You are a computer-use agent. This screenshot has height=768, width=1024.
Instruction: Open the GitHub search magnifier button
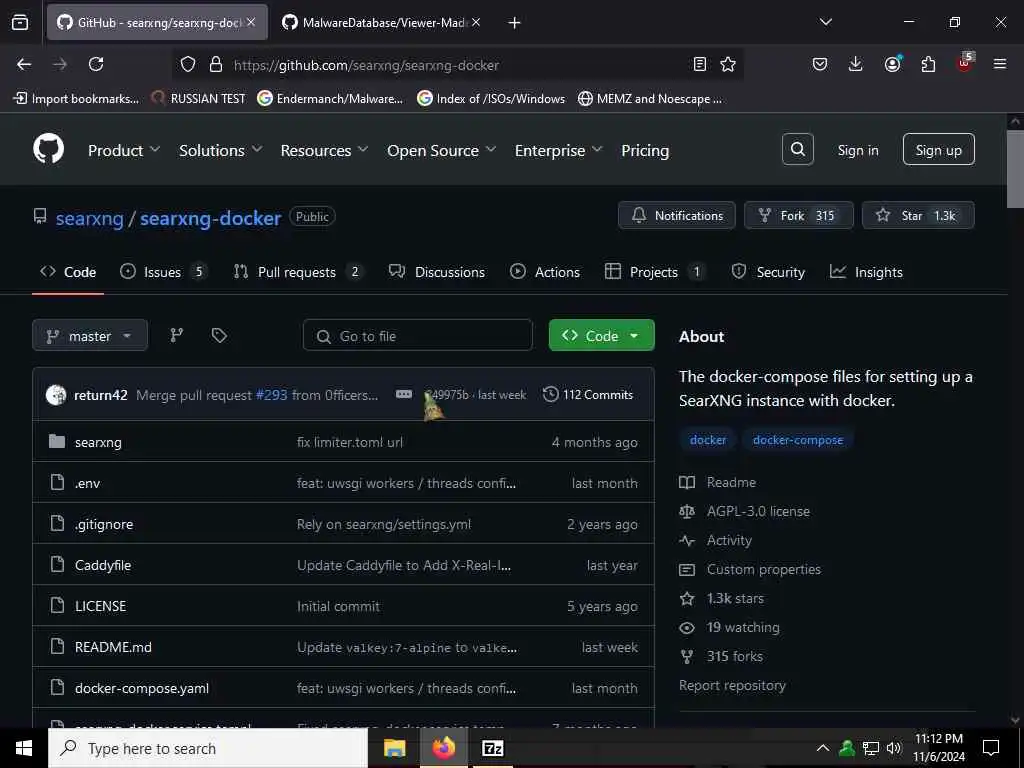pos(797,150)
